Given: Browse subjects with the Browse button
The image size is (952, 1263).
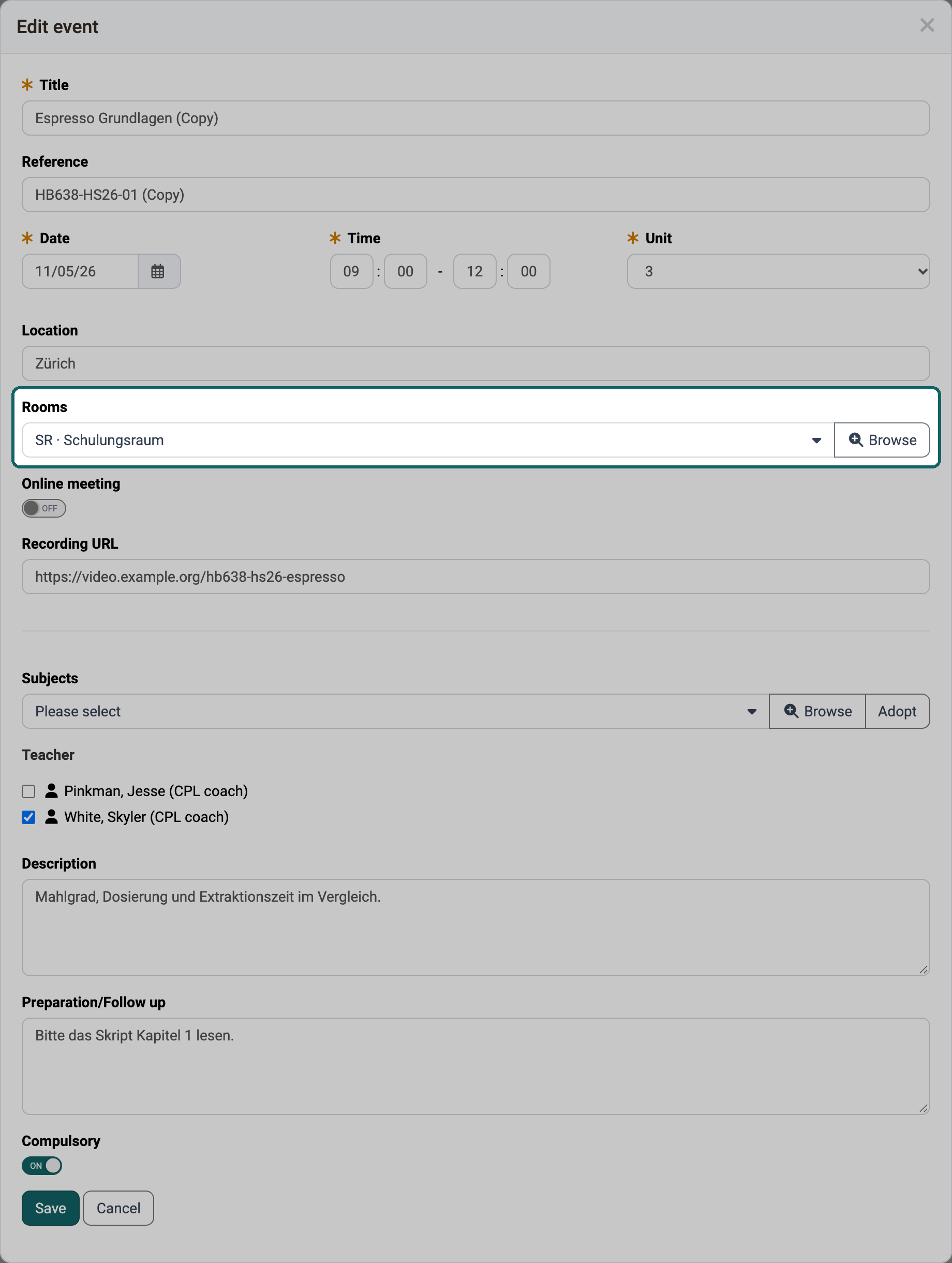Looking at the screenshot, I should 817,711.
